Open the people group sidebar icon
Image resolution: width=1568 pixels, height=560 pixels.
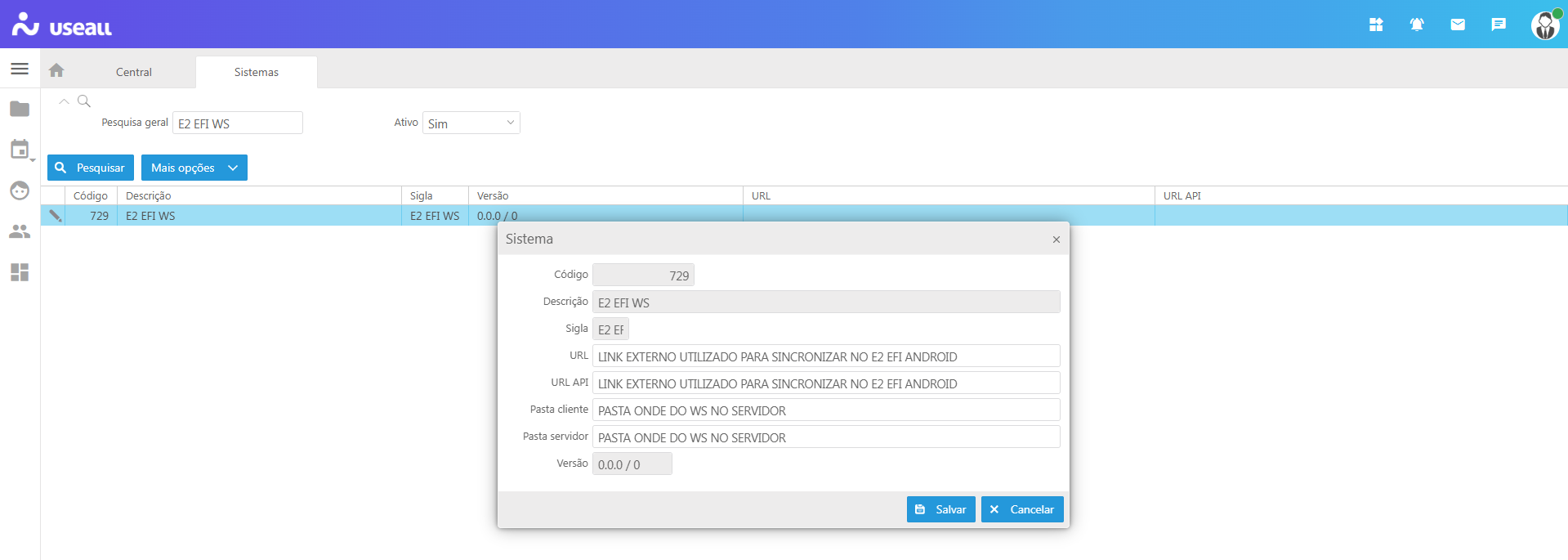(x=20, y=231)
